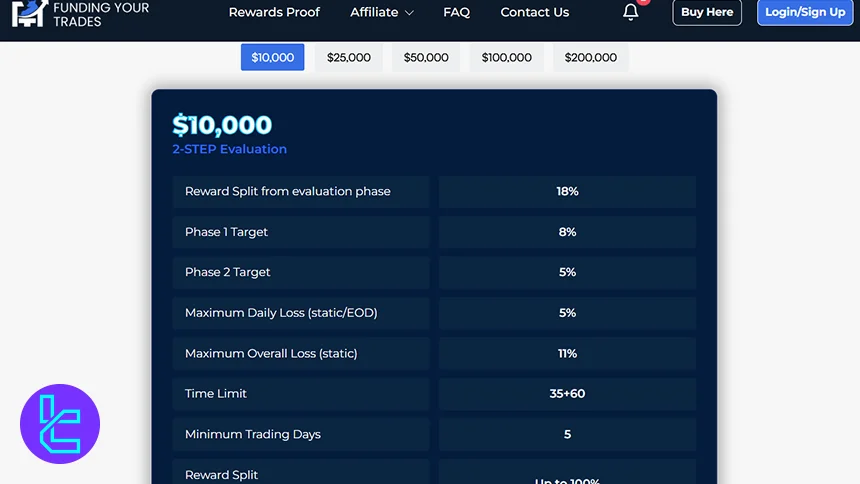The image size is (860, 484).
Task: Click the Time Limit 35+60 value
Action: coord(567,394)
